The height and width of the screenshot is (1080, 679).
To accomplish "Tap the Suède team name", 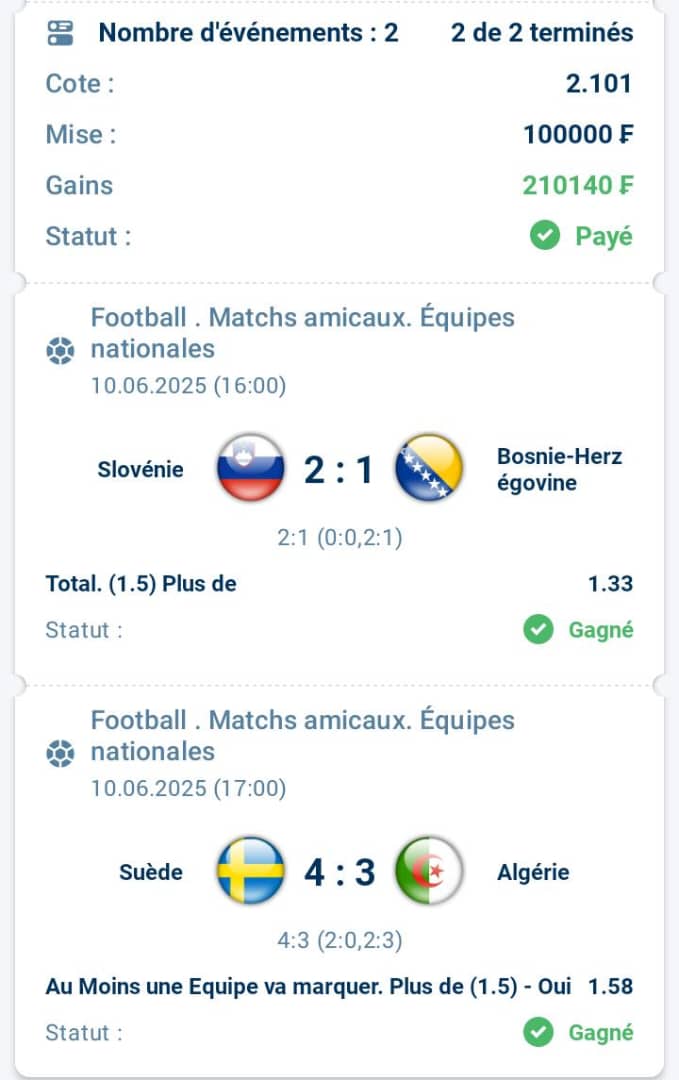I will coord(151,873).
